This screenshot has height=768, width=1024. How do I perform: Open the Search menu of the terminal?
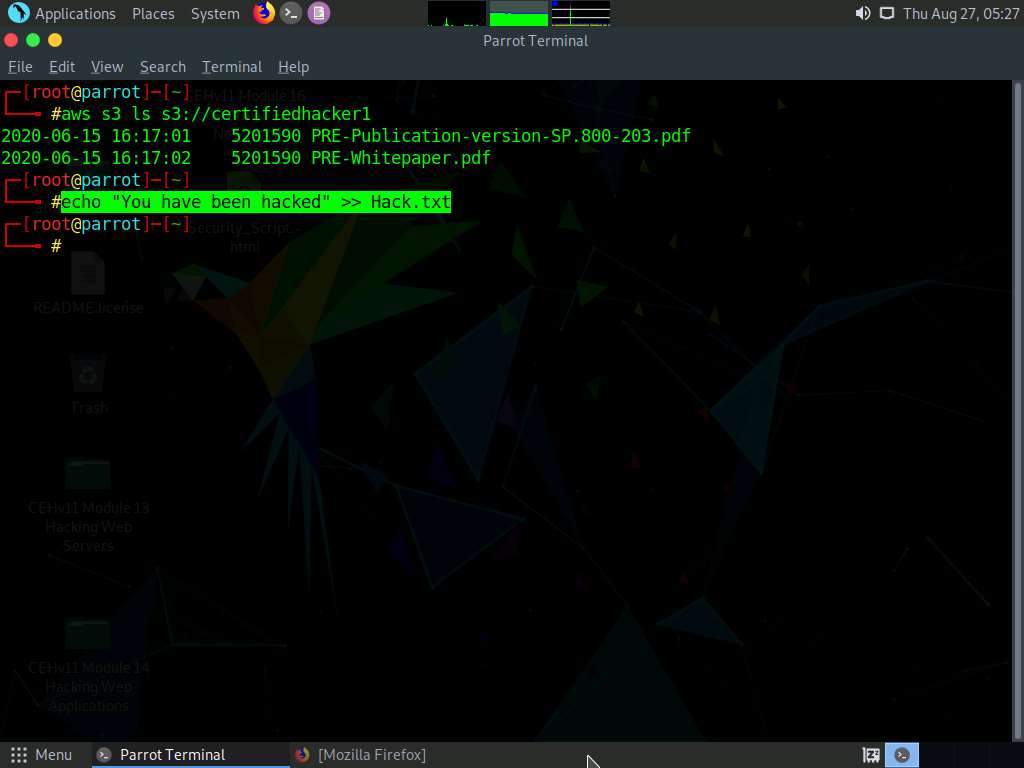[x=162, y=67]
